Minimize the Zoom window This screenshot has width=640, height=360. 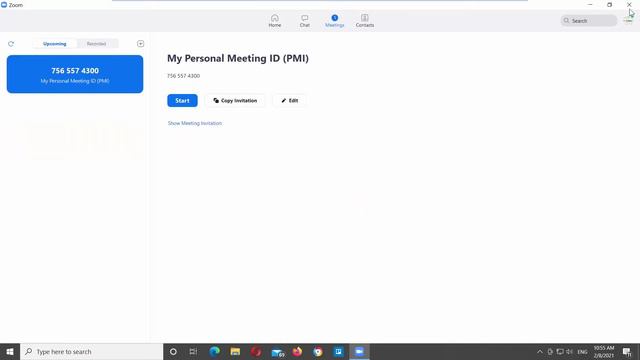pos(590,4)
